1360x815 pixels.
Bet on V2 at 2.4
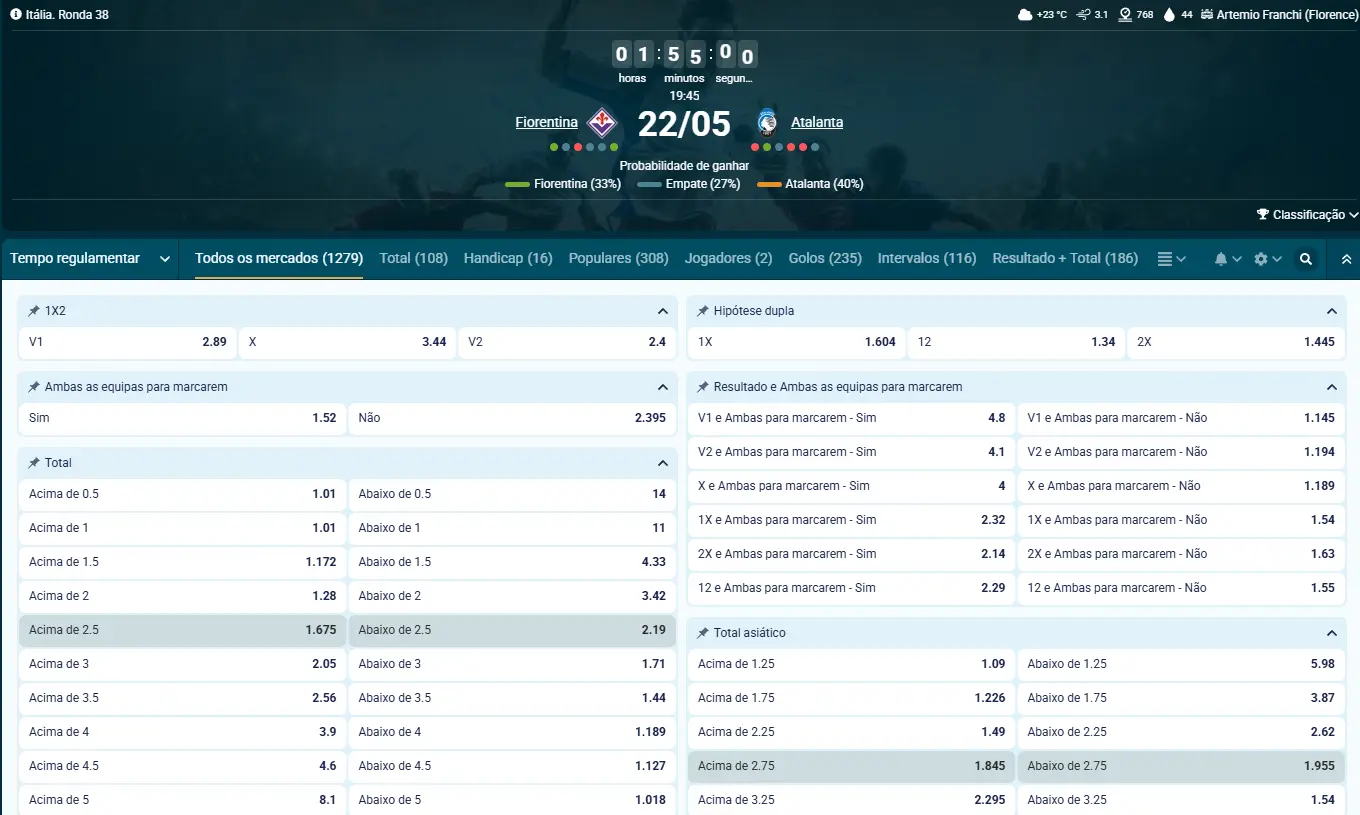tap(567, 342)
